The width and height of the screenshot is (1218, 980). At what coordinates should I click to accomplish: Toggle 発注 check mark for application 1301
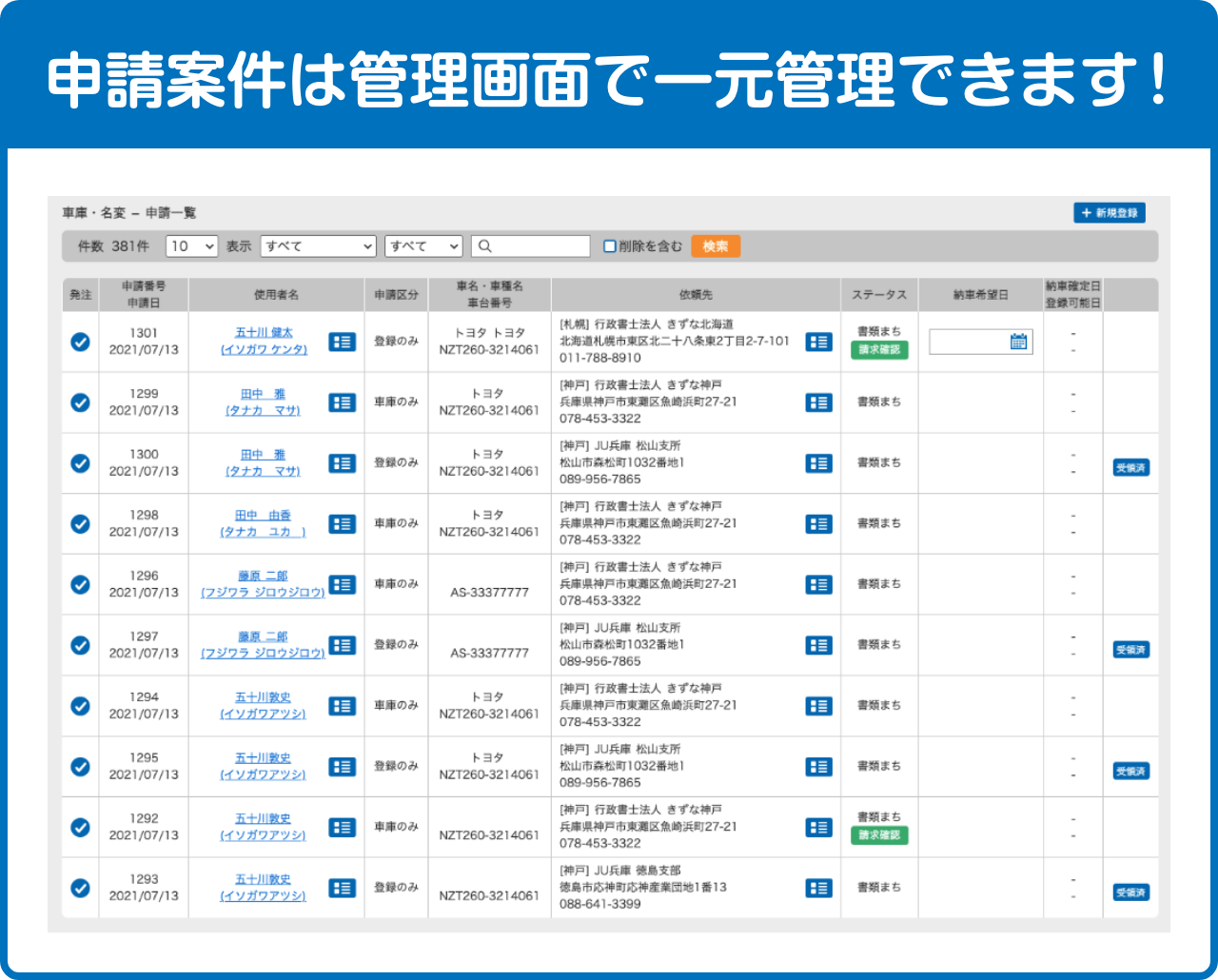81,342
